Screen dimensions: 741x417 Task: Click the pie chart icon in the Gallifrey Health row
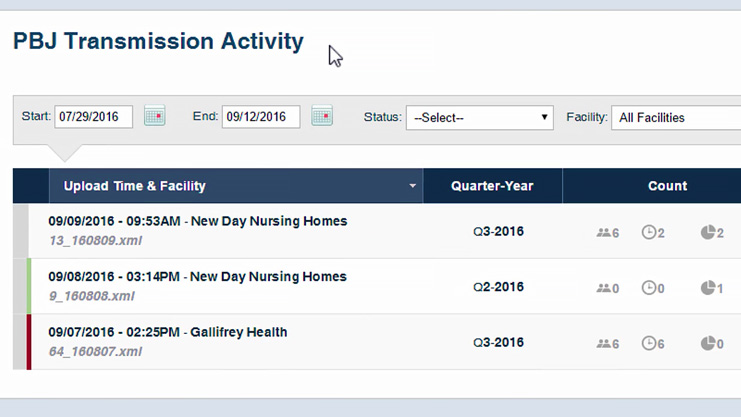pyautogui.click(x=708, y=343)
